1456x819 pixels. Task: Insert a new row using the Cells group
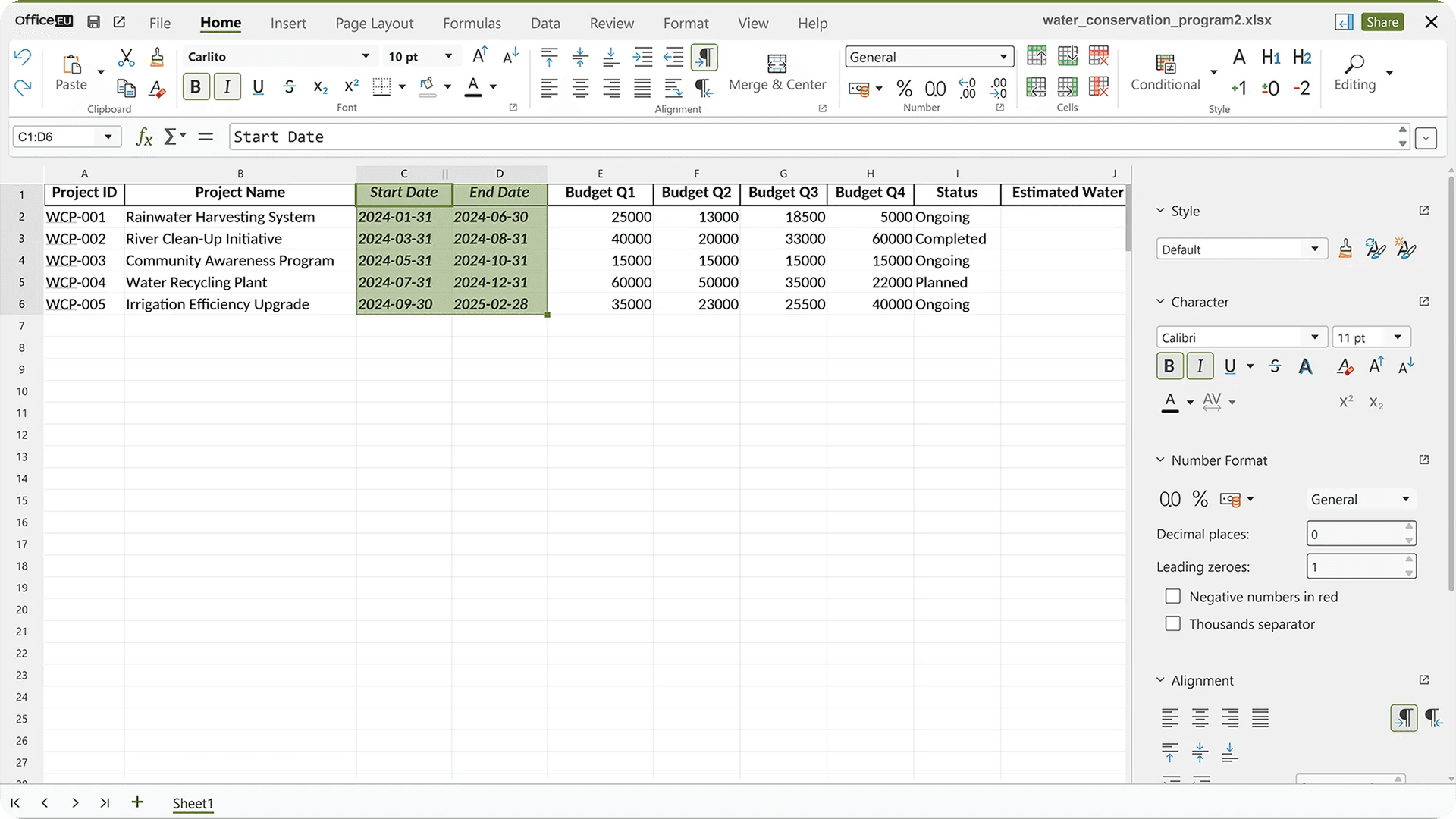tap(1036, 55)
